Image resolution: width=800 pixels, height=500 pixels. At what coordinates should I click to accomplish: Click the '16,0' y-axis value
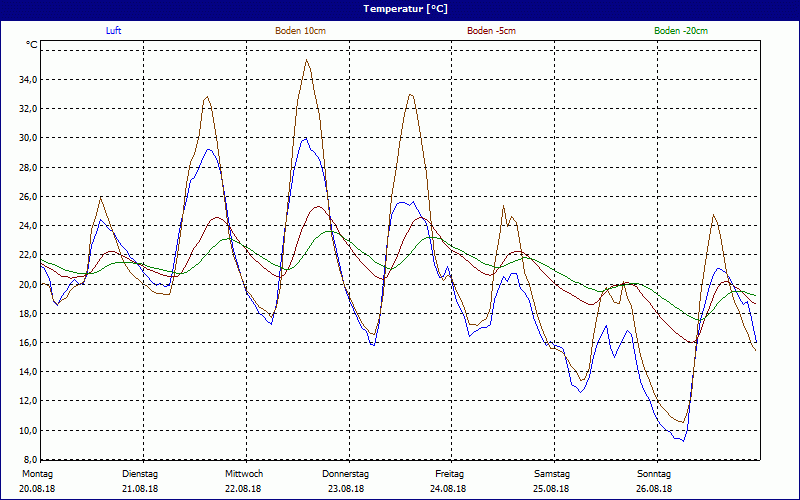27,342
